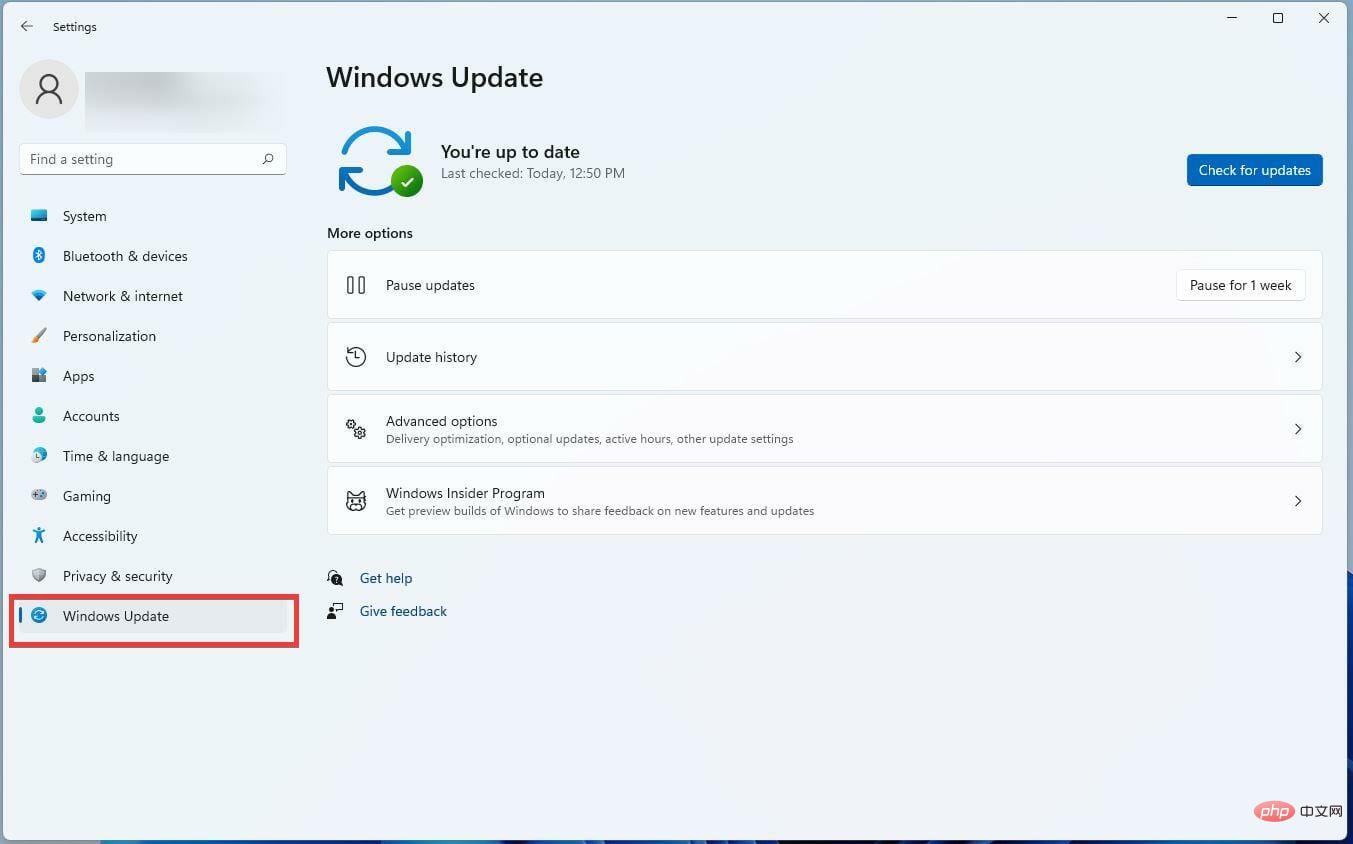Screen dimensions: 1353x844
Task: Expand Advanced options chevron
Action: [1298, 429]
